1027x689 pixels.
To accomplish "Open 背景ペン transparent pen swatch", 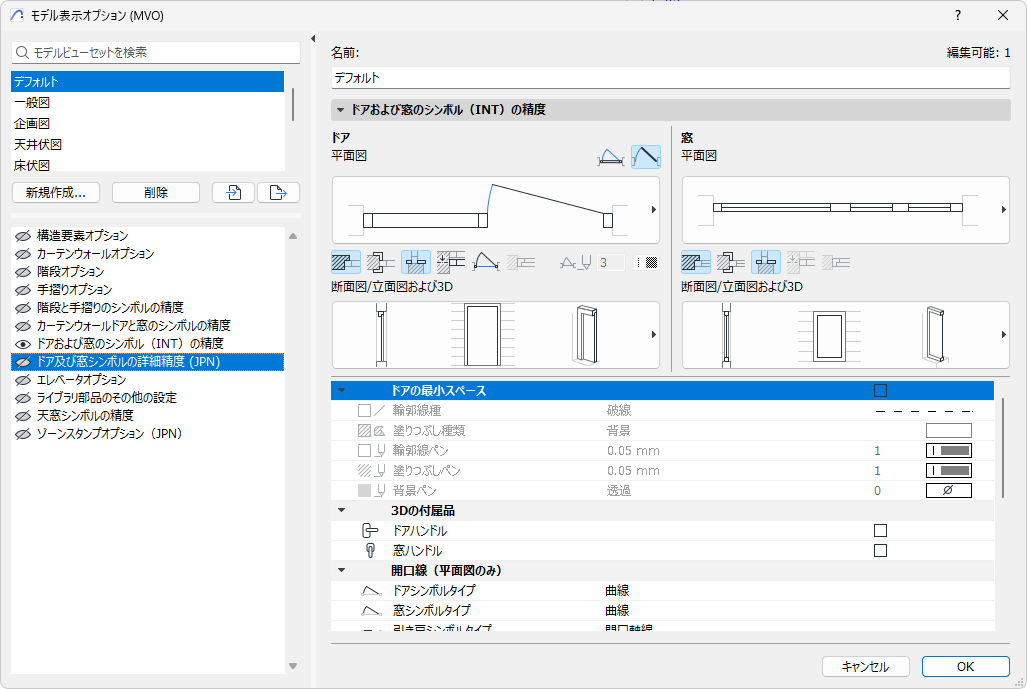I will tap(948, 491).
